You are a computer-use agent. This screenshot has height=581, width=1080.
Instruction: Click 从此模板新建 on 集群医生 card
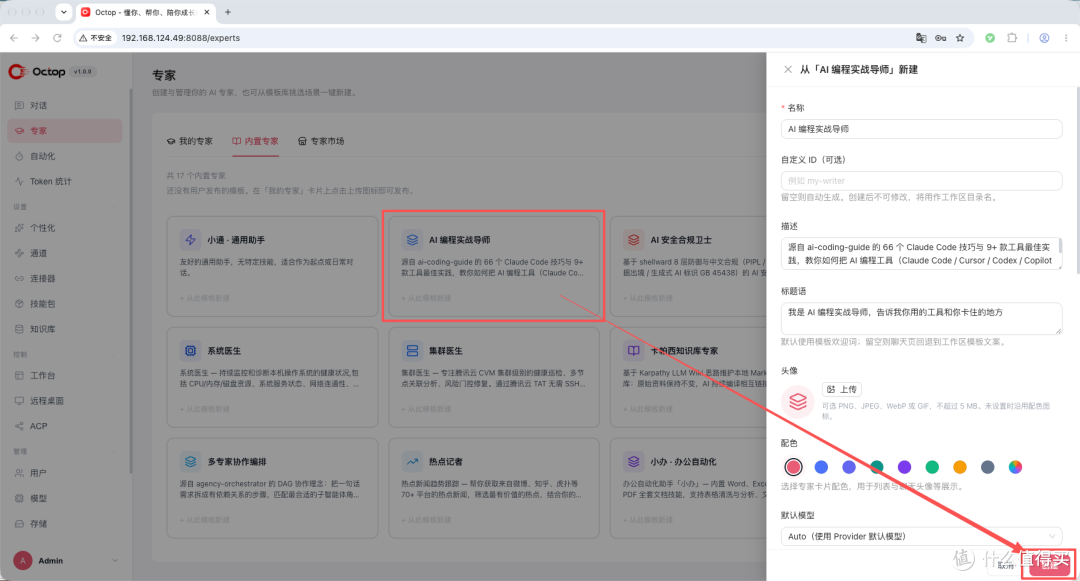427,409
